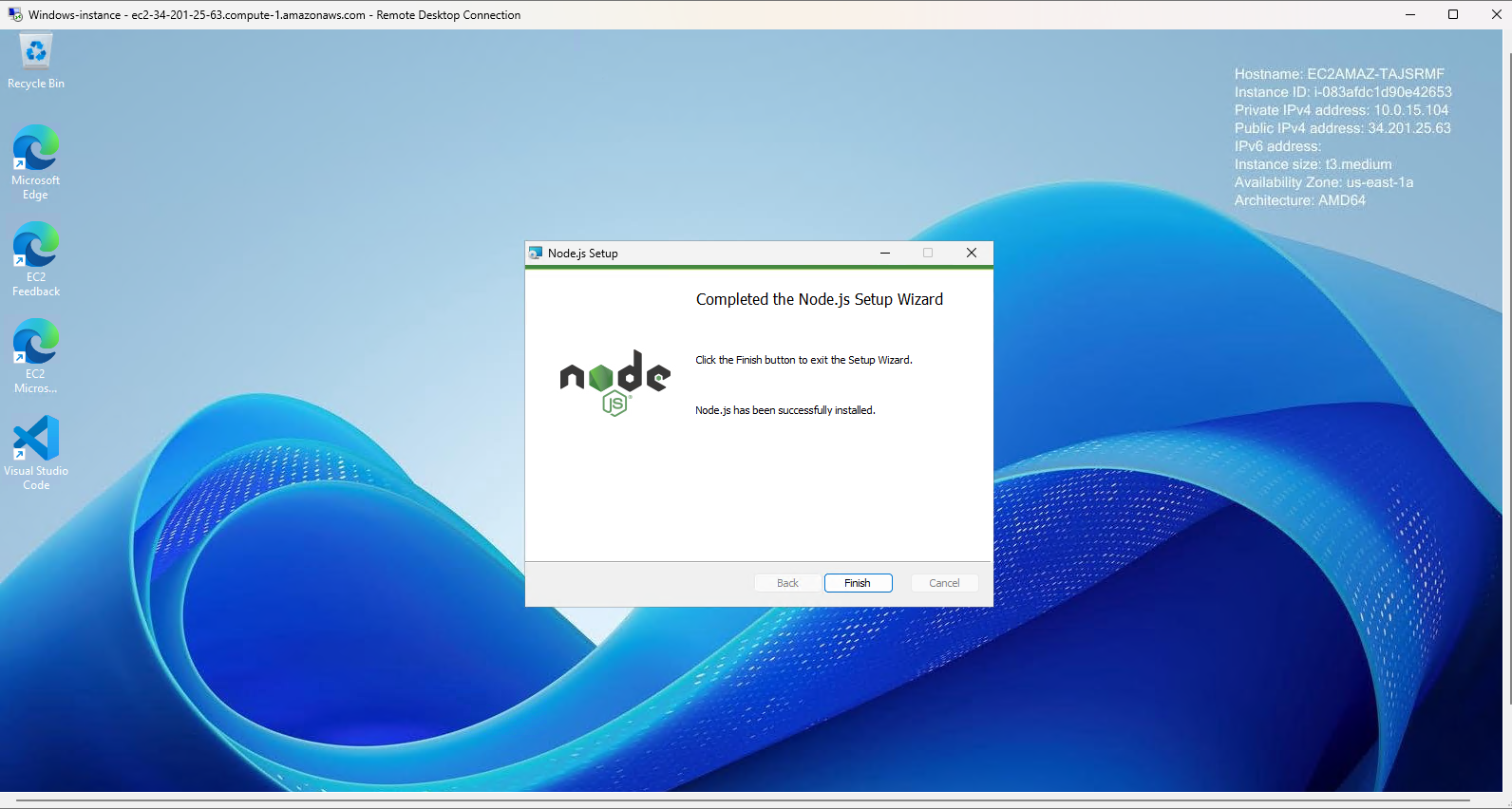
Task: Click the disabled Back button in the wizard
Action: coord(787,583)
